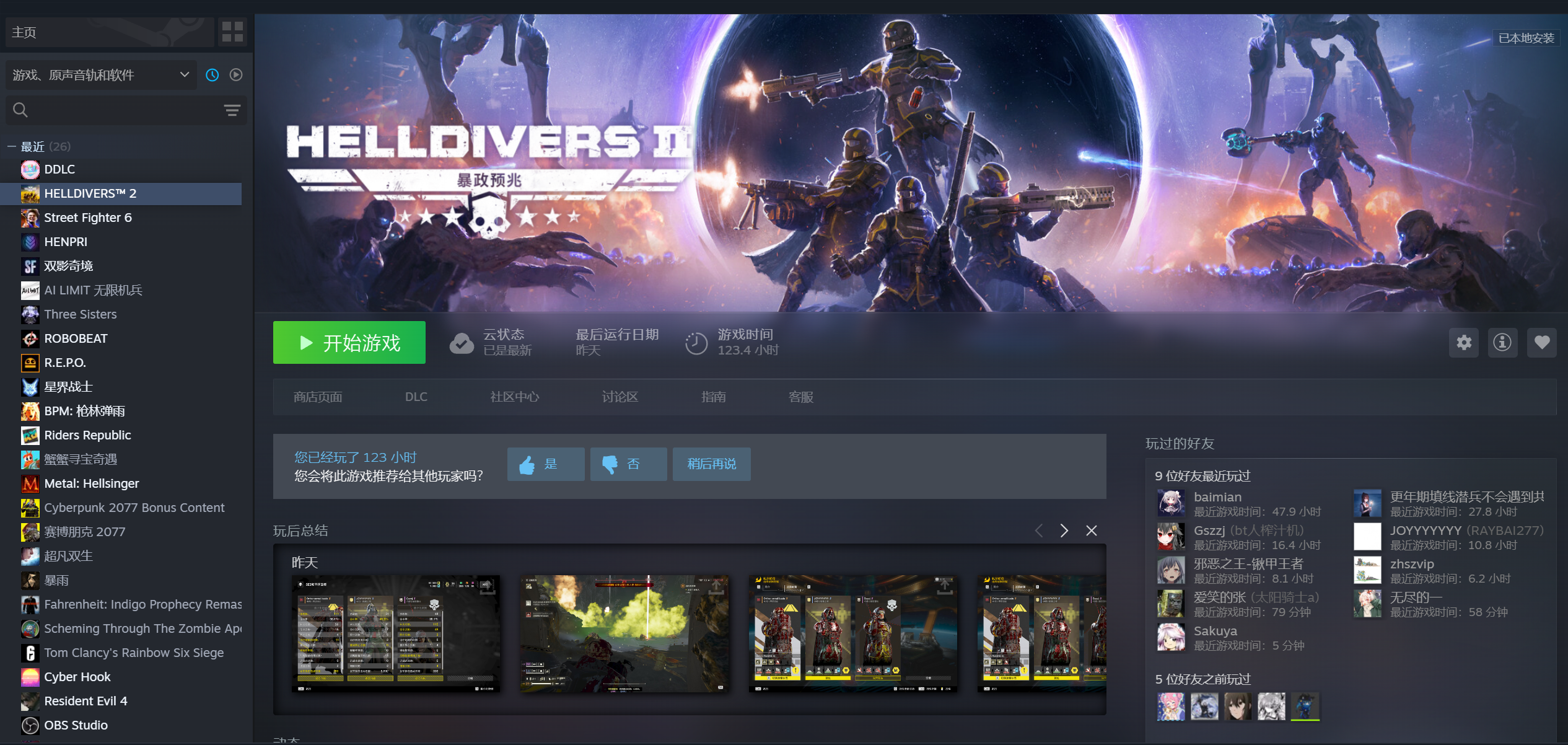Select Metal: Hellsinger in library
This screenshot has width=1568, height=745.
[x=121, y=483]
